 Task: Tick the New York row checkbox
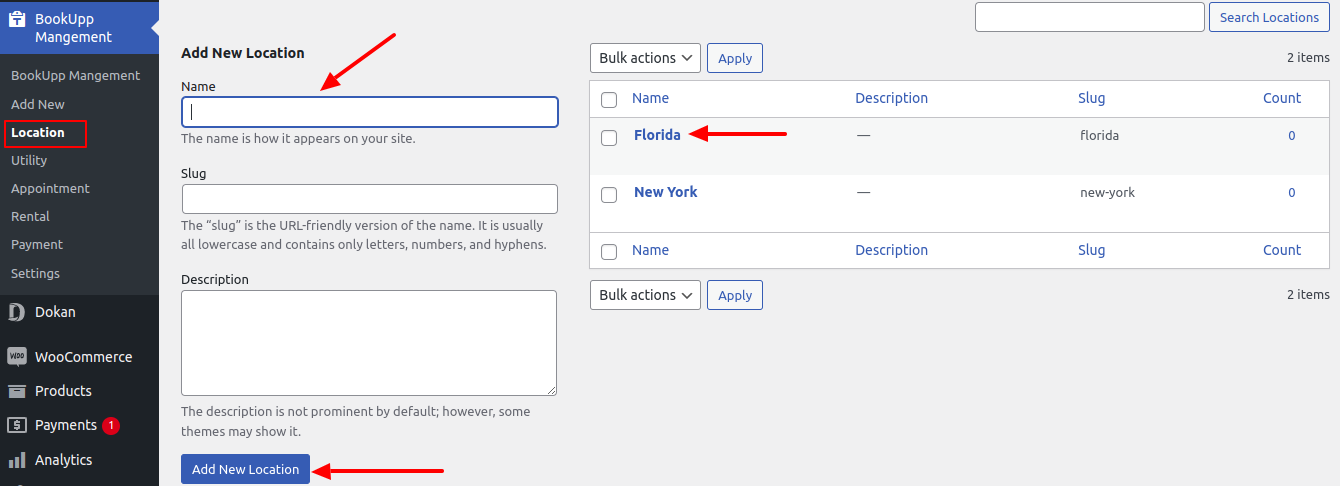pyautogui.click(x=609, y=194)
